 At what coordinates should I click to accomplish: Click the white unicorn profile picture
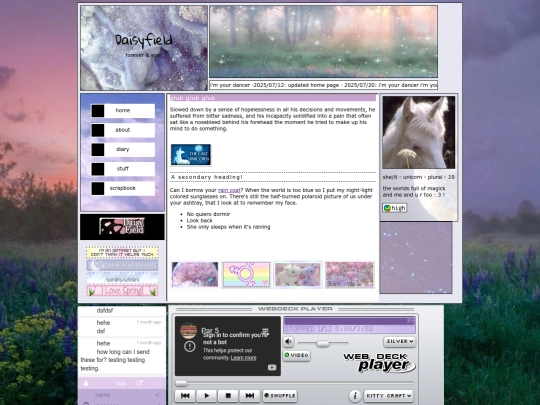(419, 133)
